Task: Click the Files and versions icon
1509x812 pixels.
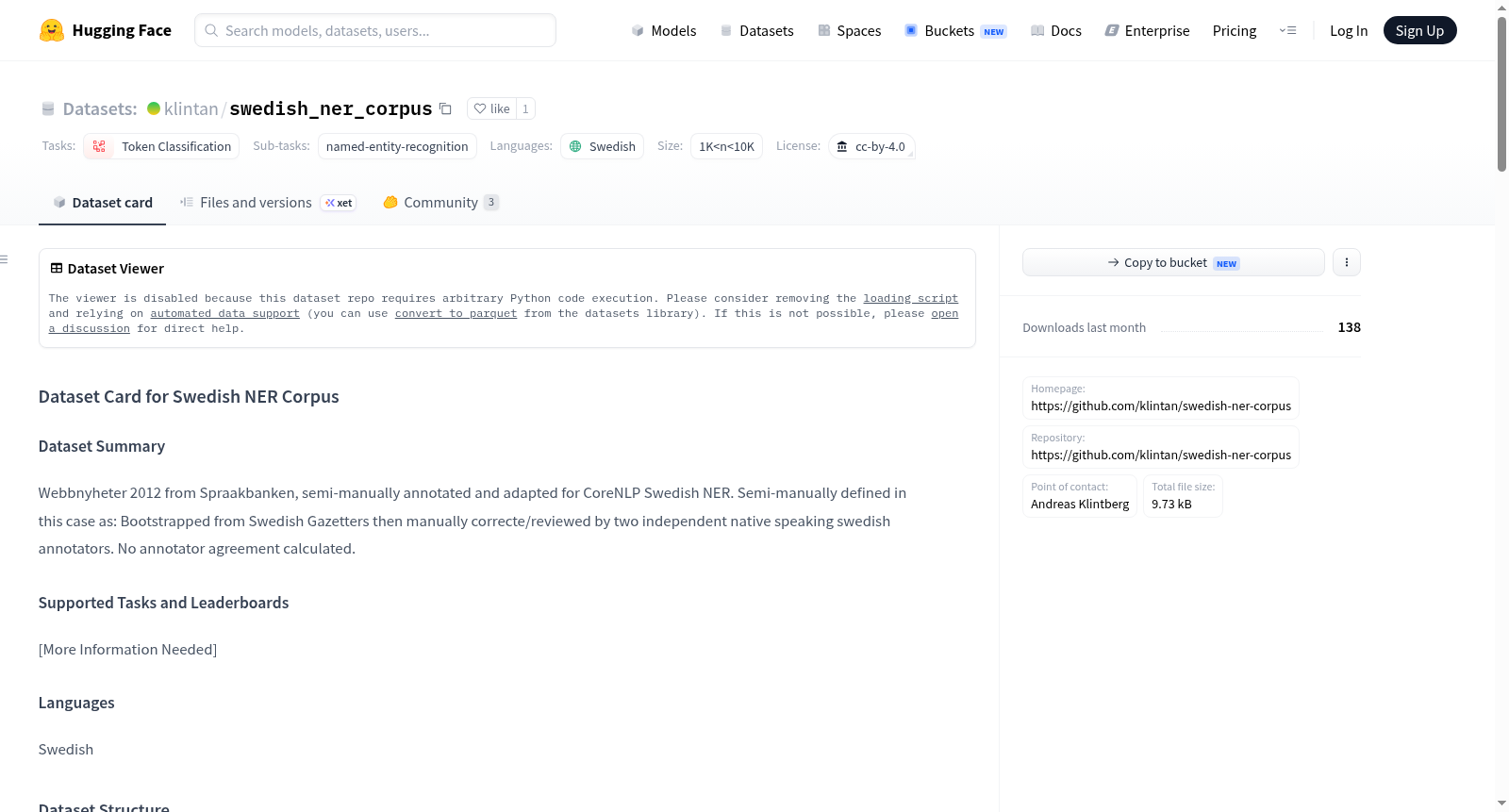Action: [187, 202]
